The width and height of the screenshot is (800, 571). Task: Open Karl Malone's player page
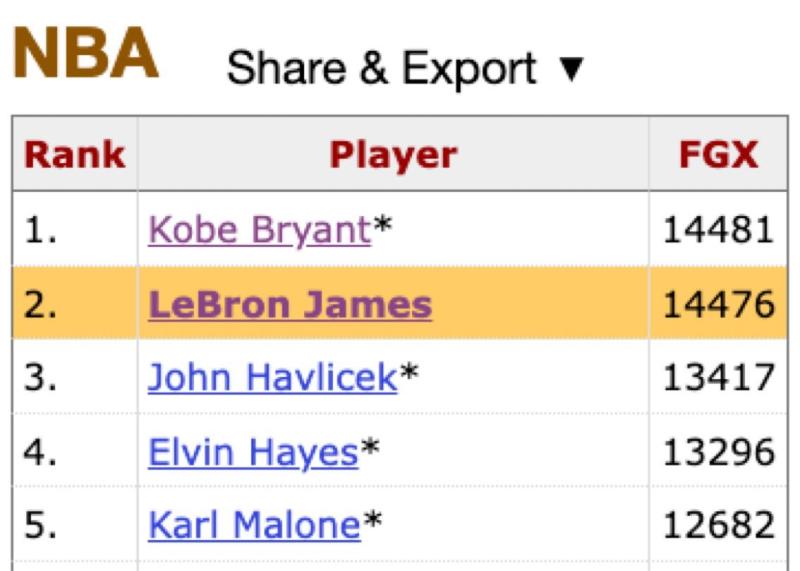point(254,526)
